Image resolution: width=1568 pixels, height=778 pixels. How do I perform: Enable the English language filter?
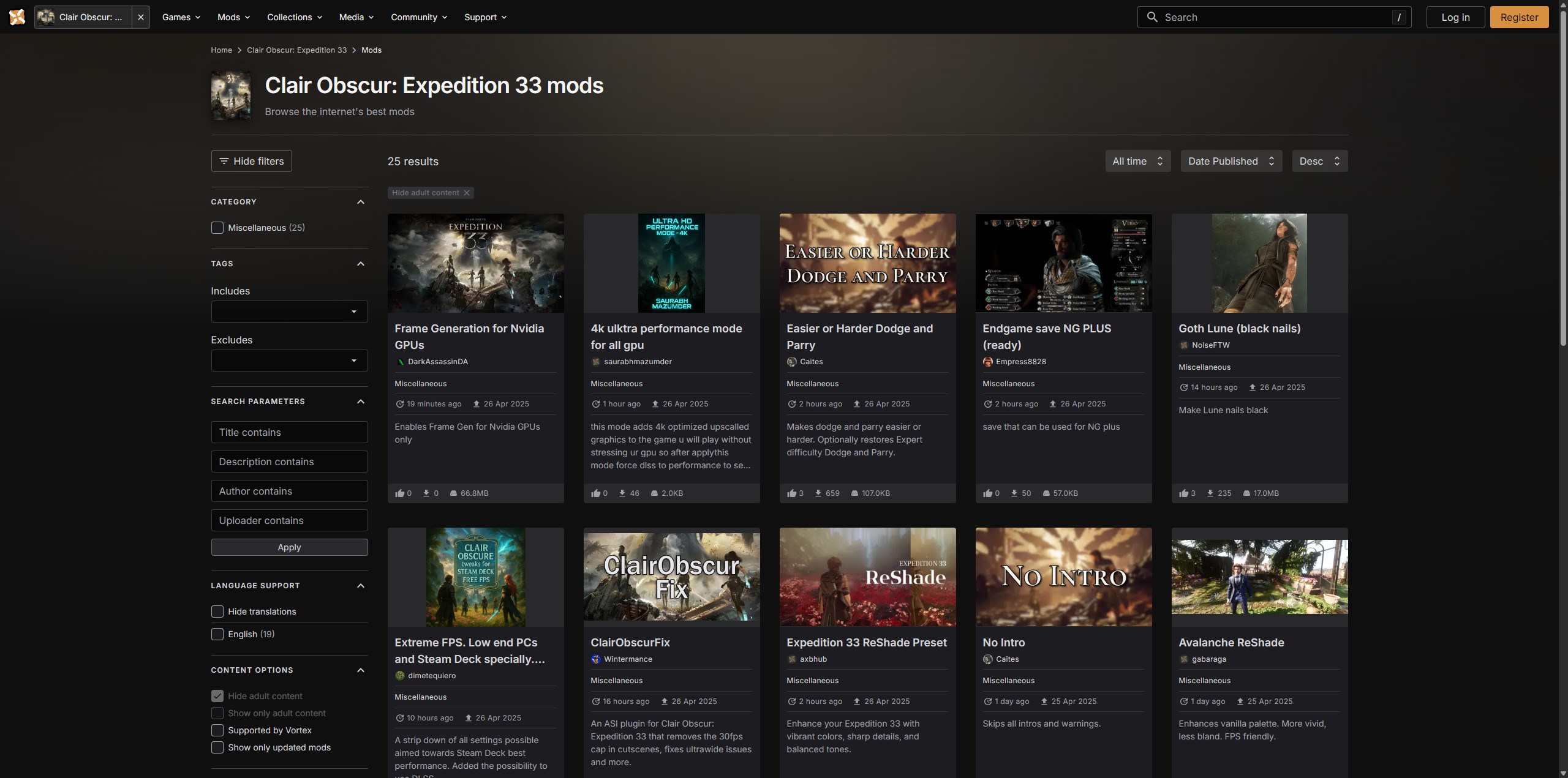[217, 634]
